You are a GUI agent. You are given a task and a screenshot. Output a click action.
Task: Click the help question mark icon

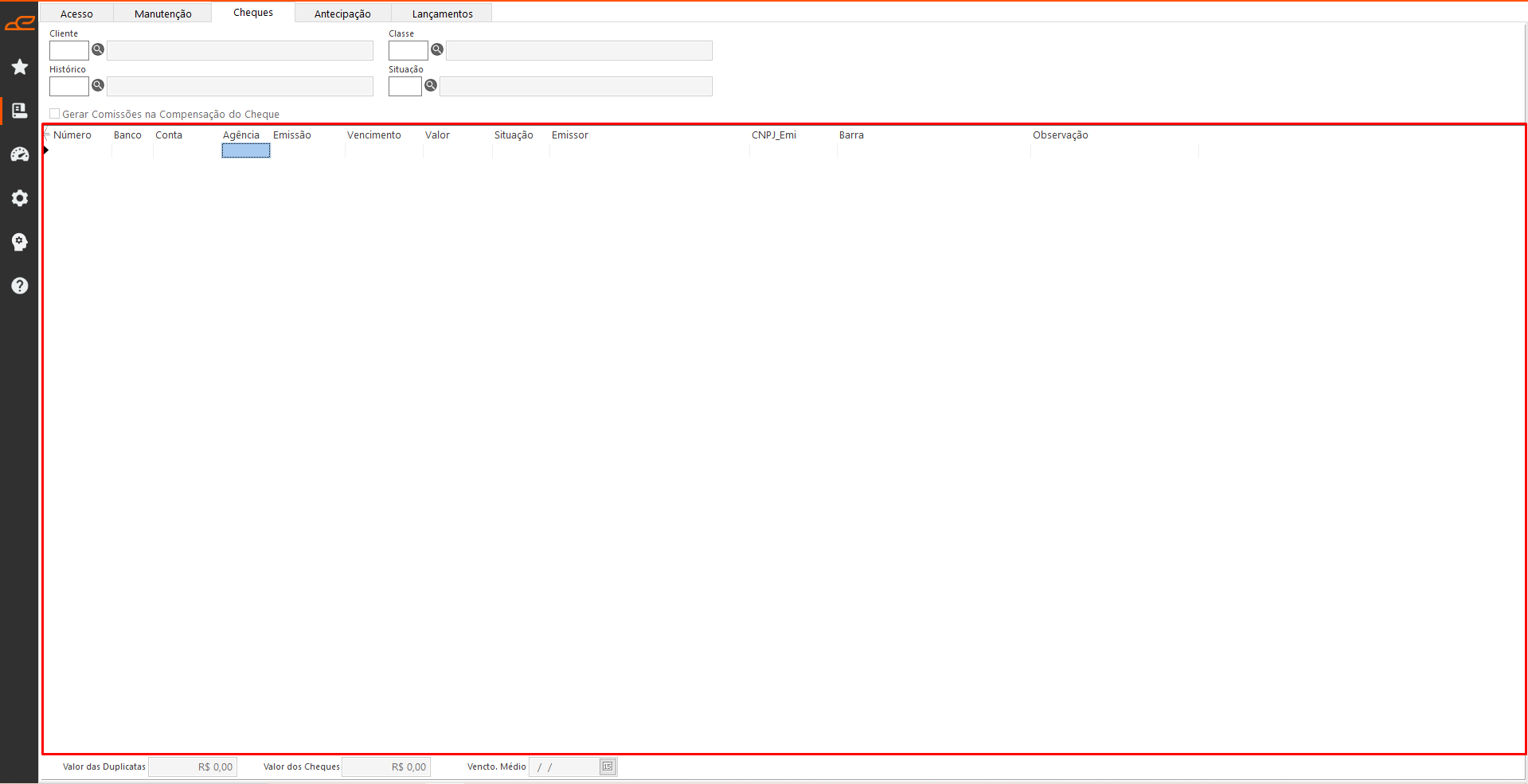[20, 286]
